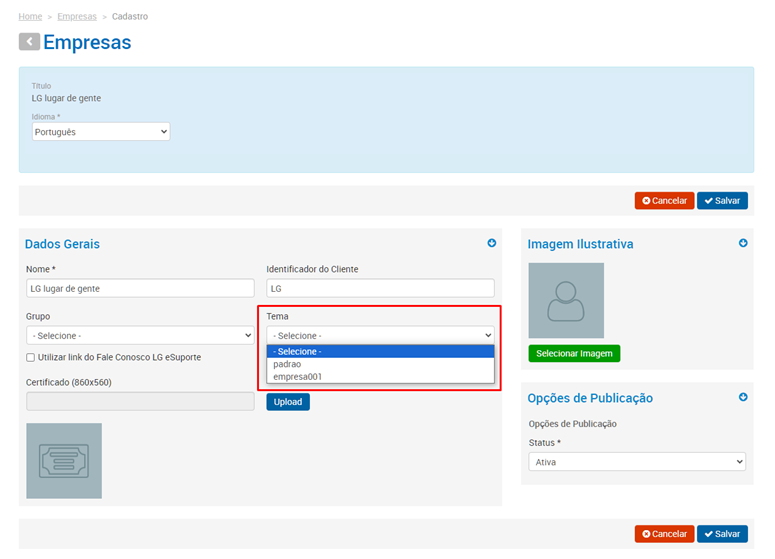Go to Home breadcrumb link
The image size is (775, 559).
(30, 16)
